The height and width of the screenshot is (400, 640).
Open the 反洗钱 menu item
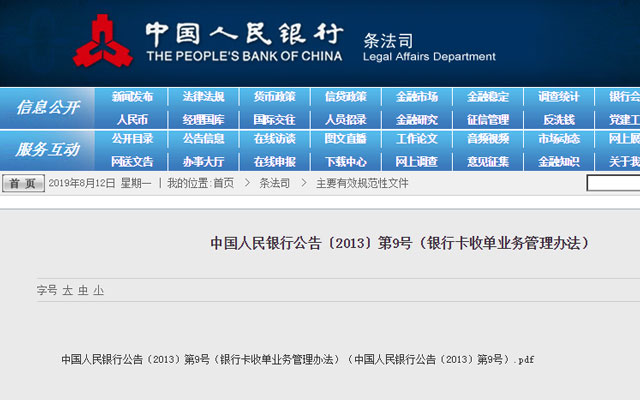(x=559, y=120)
